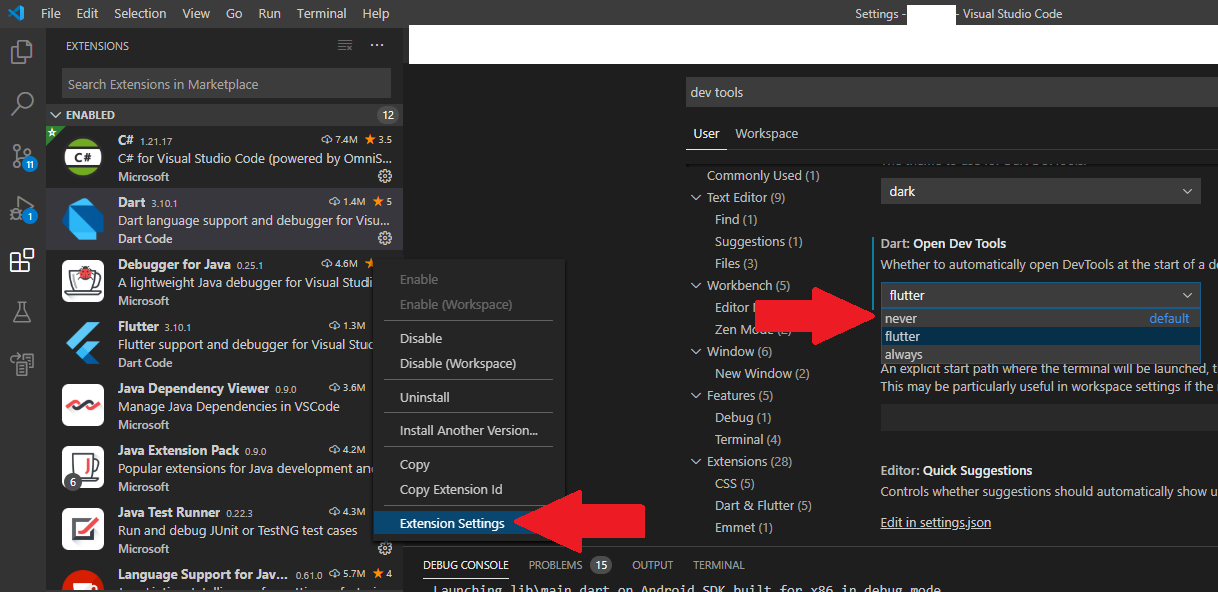Collapse the Extensions settings group
The height and width of the screenshot is (592, 1218).
coord(696,461)
